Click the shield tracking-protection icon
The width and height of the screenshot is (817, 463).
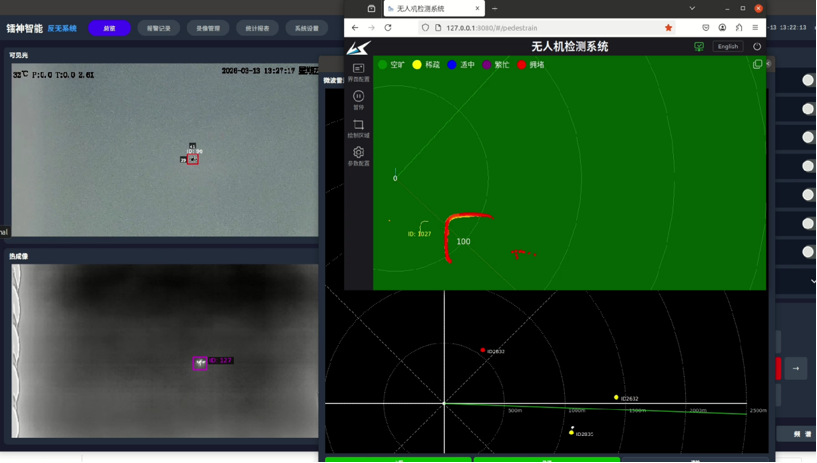pos(425,28)
